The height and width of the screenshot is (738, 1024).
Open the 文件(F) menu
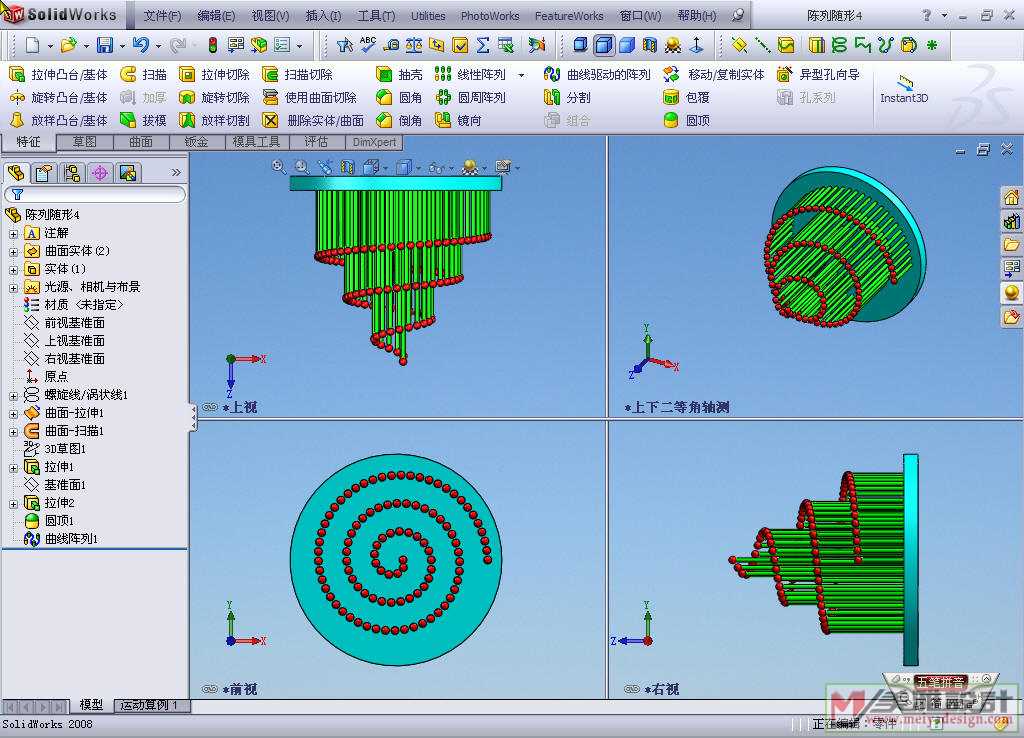point(163,16)
